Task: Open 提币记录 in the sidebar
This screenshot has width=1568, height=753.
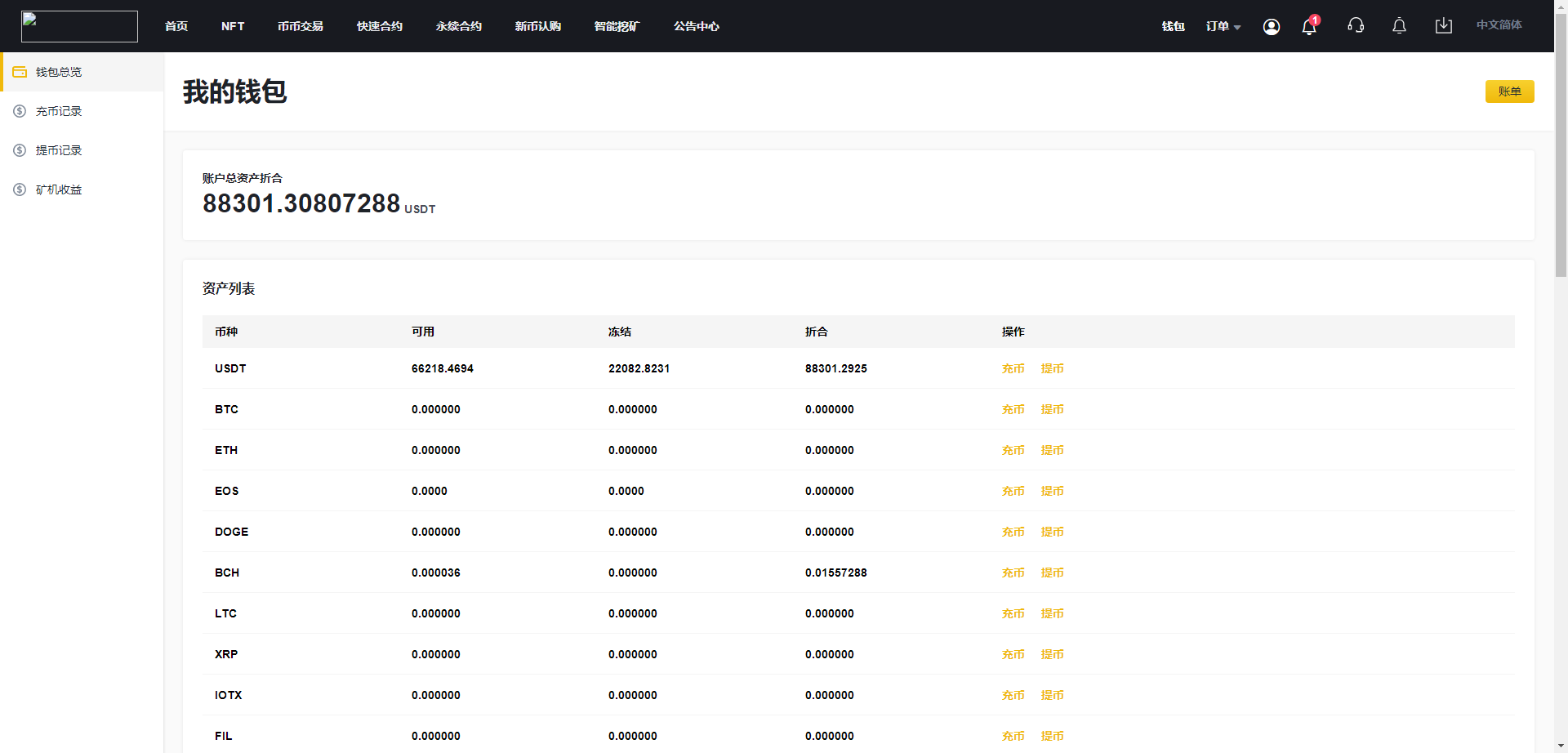Action: (59, 150)
